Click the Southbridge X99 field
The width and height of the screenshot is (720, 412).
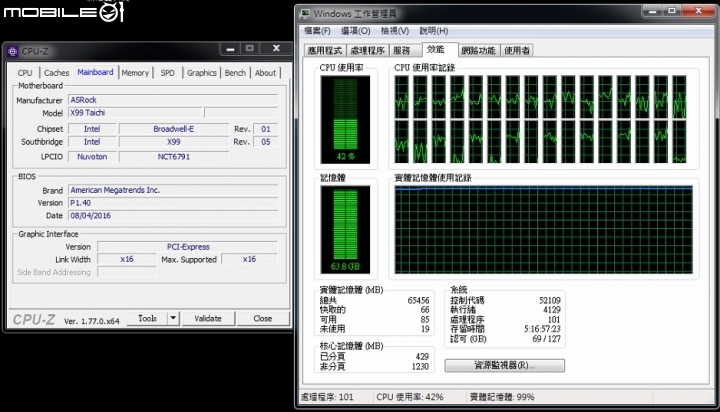(174, 142)
